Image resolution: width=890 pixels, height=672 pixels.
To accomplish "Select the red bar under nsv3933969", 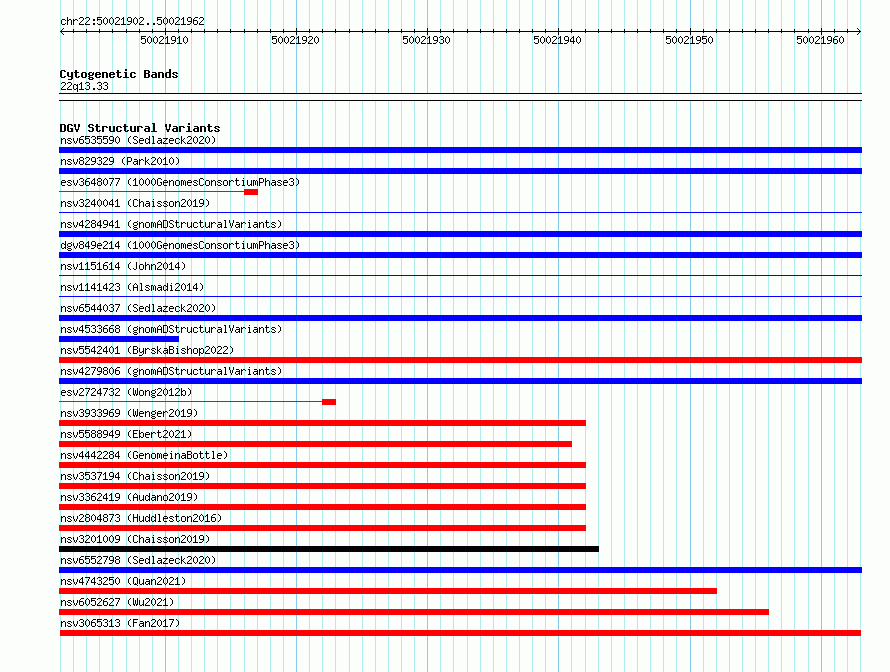I will [322, 423].
